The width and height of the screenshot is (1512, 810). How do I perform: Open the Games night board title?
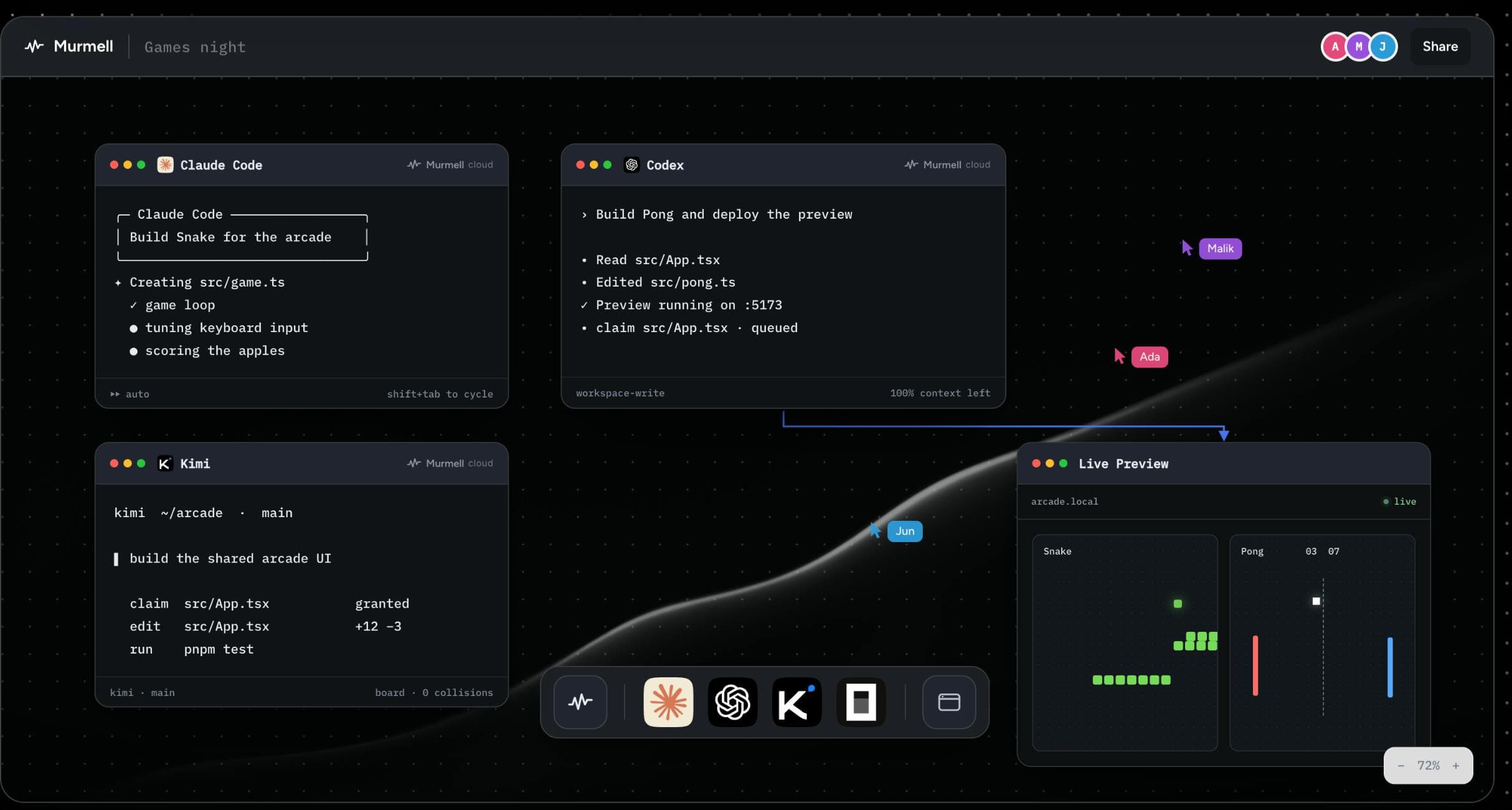pos(195,47)
